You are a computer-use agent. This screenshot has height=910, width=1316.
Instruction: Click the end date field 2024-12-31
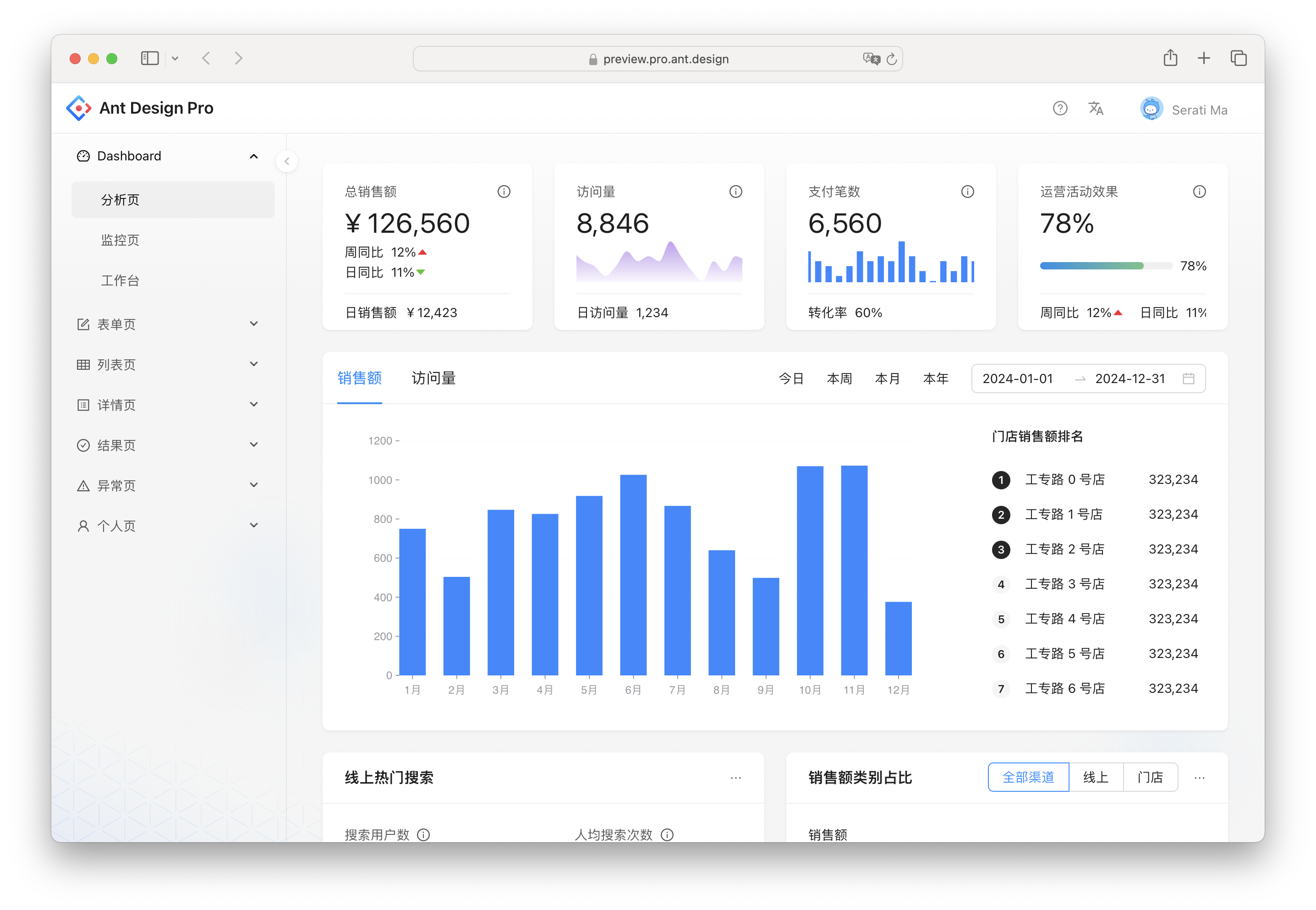1130,379
